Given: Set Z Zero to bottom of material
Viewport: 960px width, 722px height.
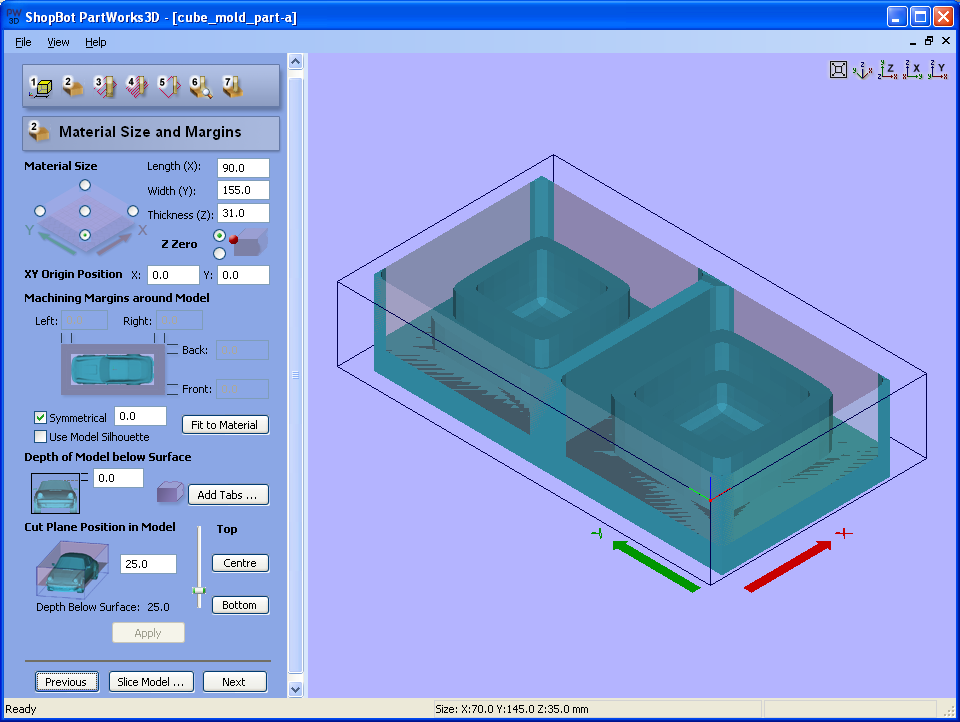Looking at the screenshot, I should pos(219,254).
